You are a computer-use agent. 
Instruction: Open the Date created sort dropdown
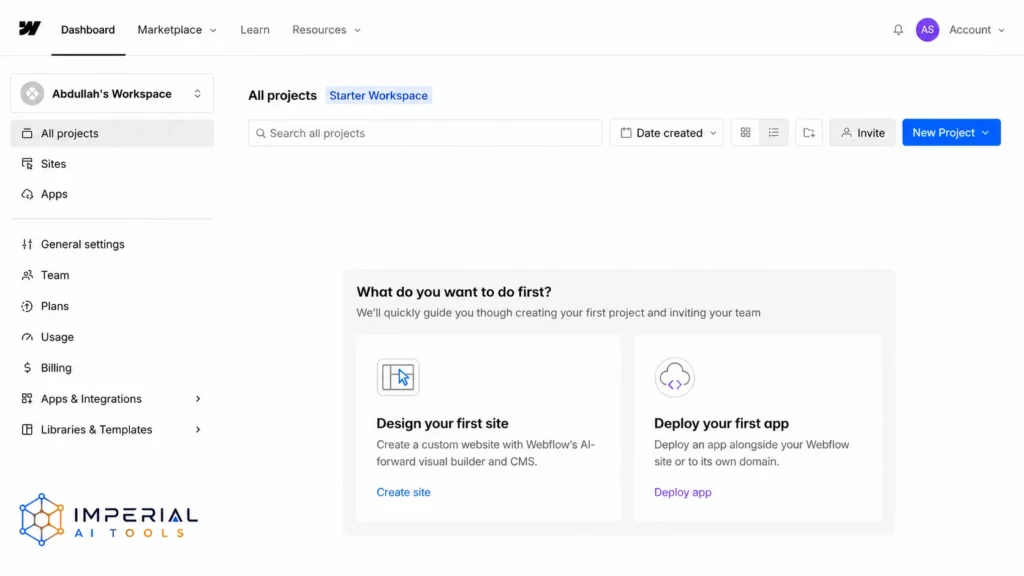tap(667, 133)
